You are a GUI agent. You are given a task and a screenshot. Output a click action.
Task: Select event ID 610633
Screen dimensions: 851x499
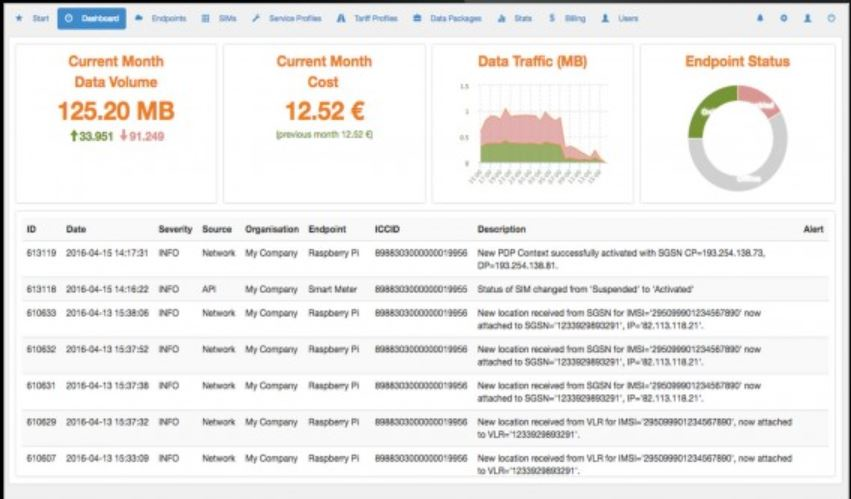(x=41, y=313)
